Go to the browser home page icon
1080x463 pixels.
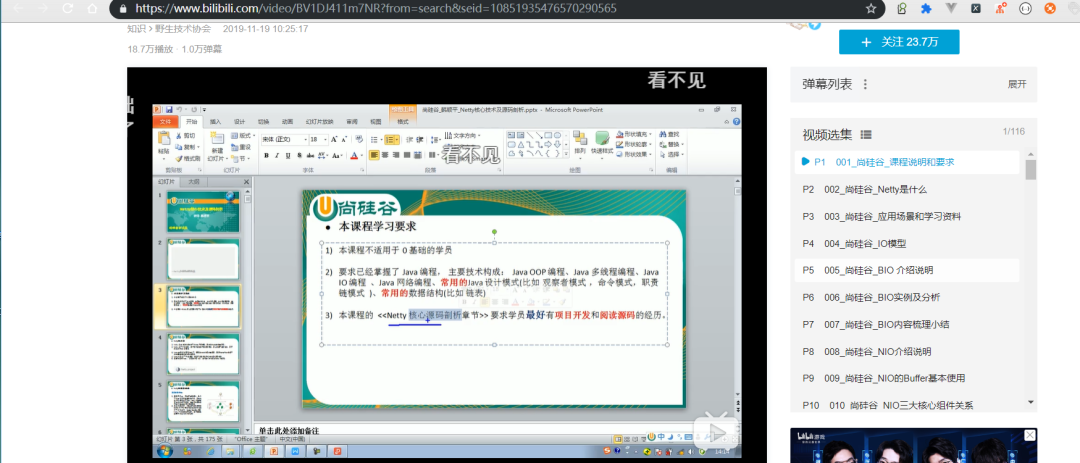click(x=92, y=8)
